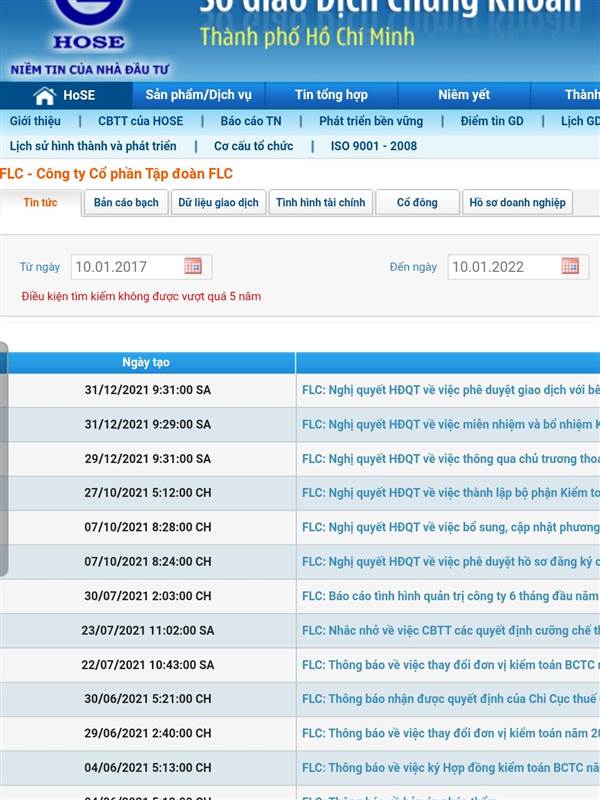Image resolution: width=600 pixels, height=800 pixels.
Task: Open news about phê duyệt giao dịch
Action: [x=451, y=390]
